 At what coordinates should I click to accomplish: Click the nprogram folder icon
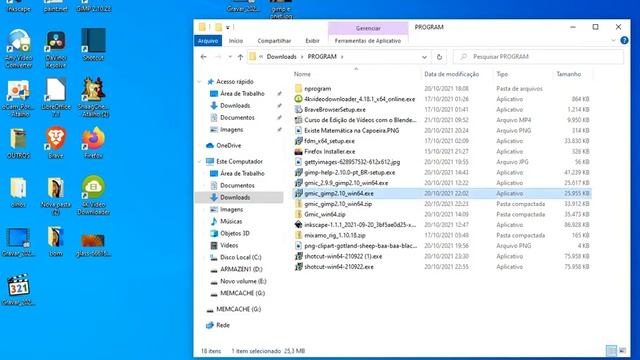point(298,88)
